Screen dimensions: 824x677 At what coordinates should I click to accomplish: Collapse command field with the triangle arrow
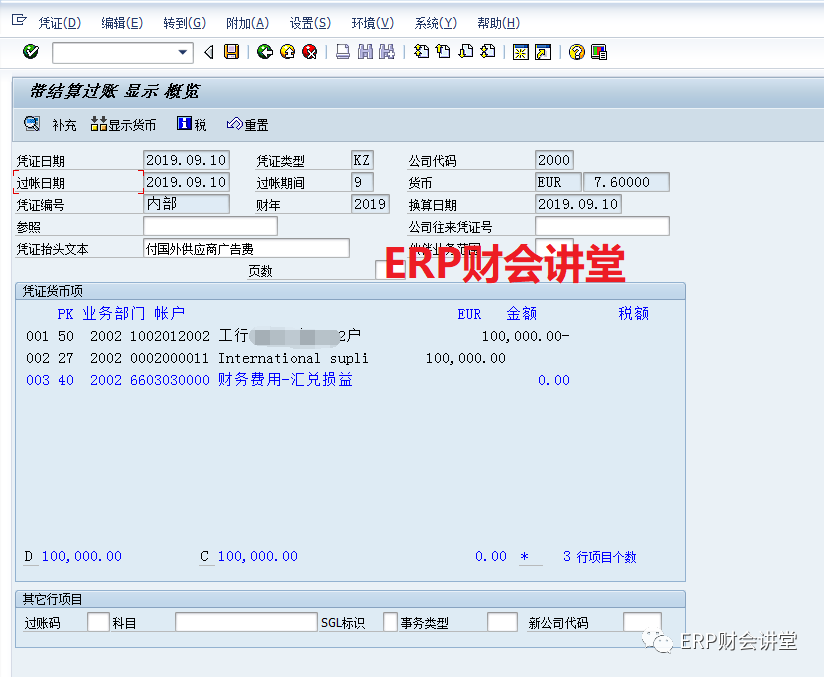pyautogui.click(x=209, y=52)
